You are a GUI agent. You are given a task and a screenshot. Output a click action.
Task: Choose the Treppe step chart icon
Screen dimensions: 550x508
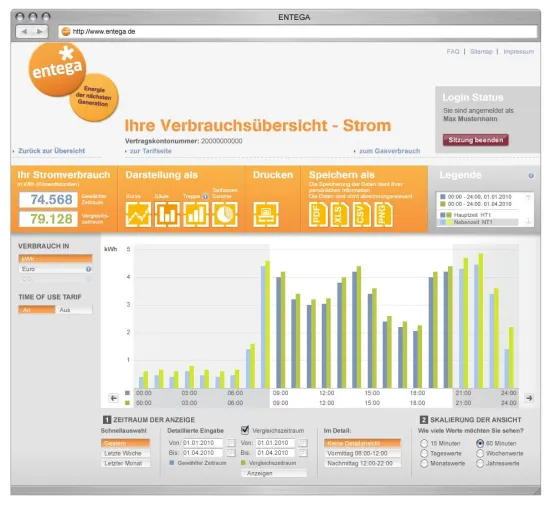pos(196,214)
